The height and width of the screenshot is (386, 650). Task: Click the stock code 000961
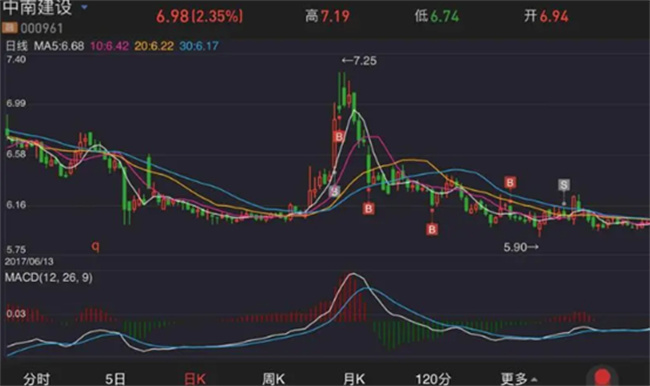[42, 29]
